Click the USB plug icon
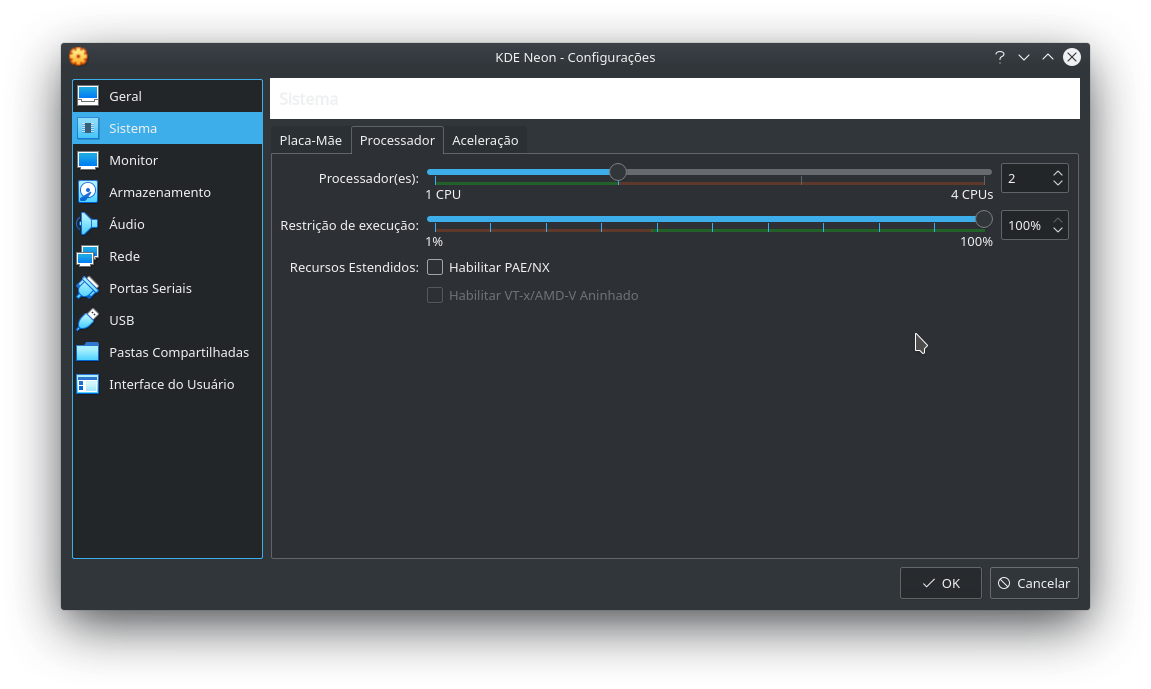1151x689 pixels. pyautogui.click(x=88, y=320)
